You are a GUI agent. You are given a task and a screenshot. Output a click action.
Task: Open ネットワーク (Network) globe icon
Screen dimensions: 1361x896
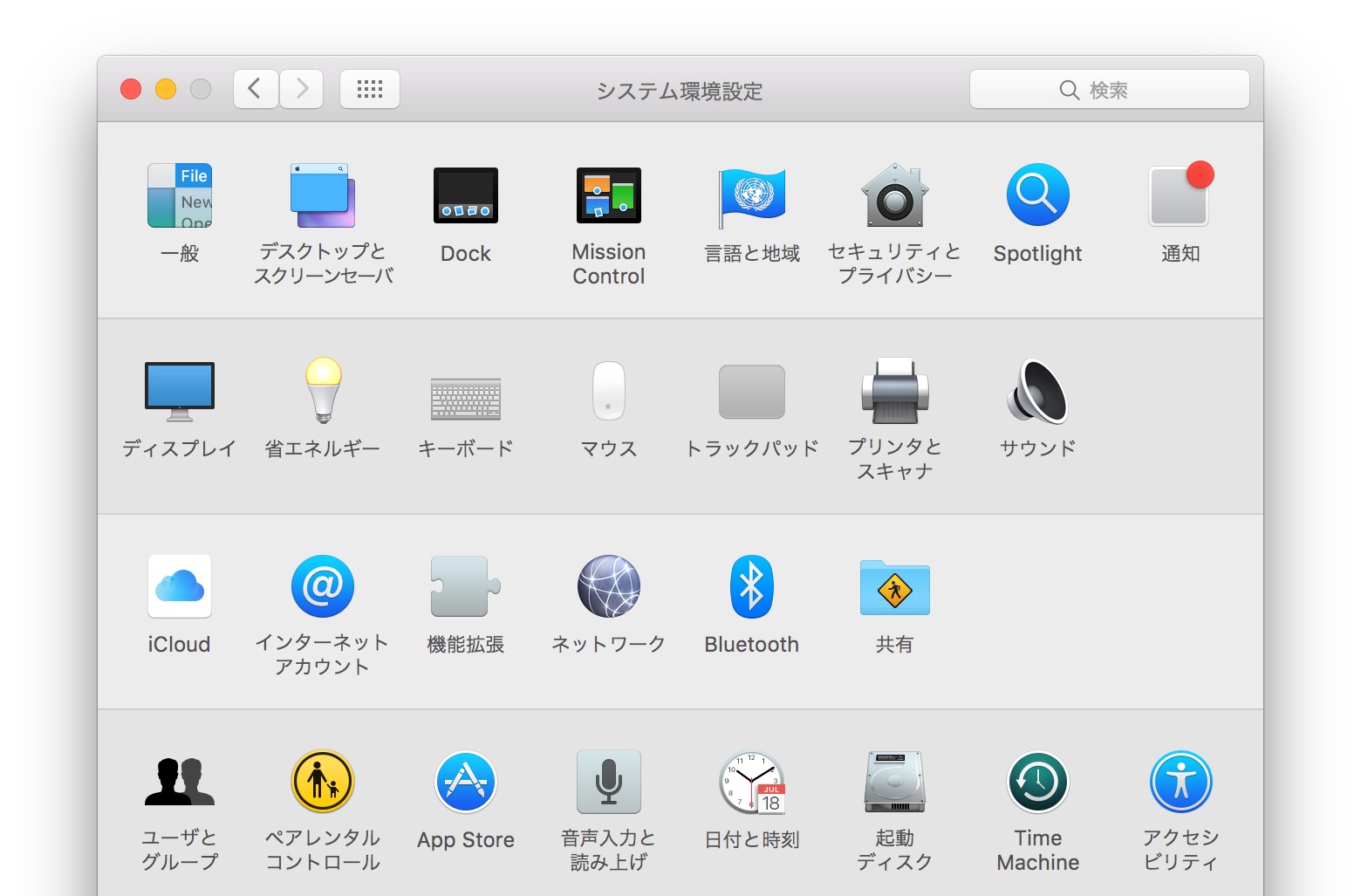(609, 586)
